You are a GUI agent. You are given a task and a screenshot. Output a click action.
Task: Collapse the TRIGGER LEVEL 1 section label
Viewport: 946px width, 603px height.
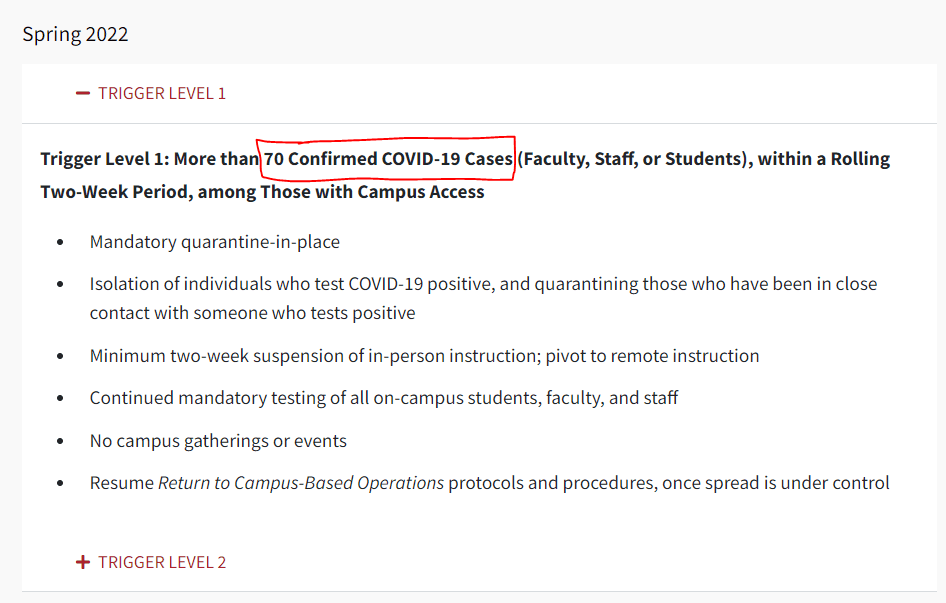(x=162, y=93)
